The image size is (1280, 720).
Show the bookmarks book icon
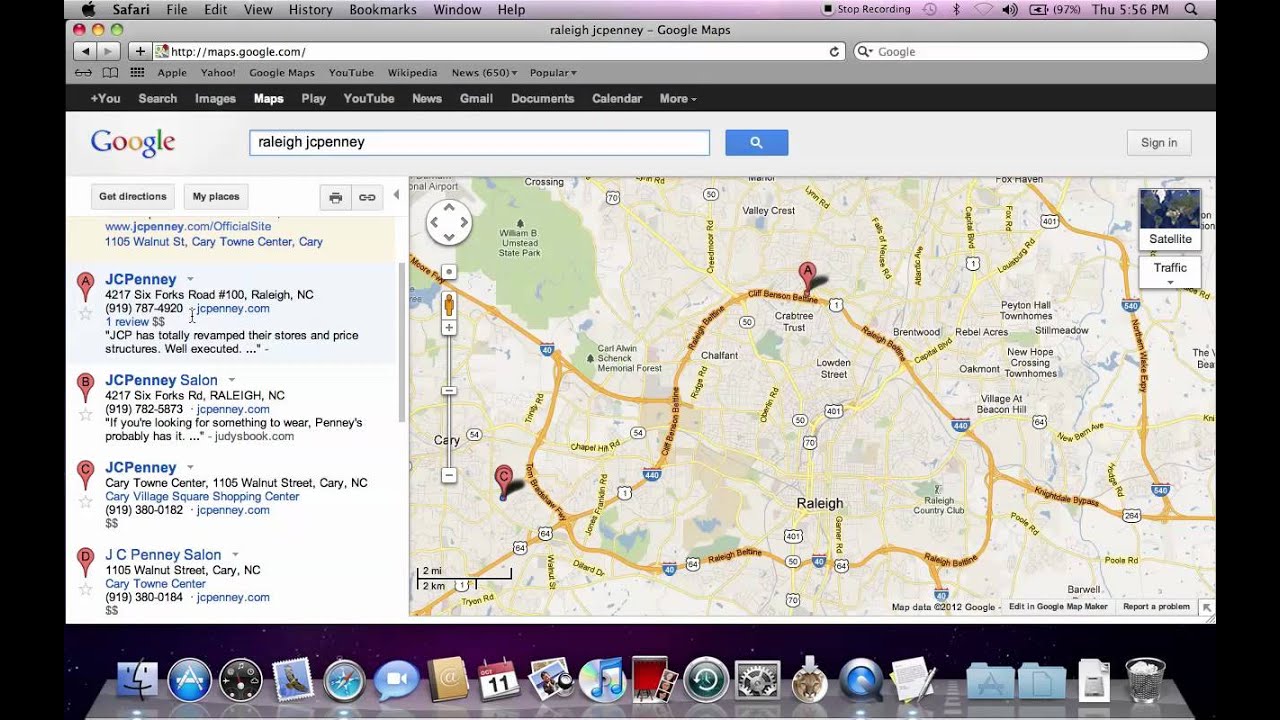pyautogui.click(x=110, y=73)
